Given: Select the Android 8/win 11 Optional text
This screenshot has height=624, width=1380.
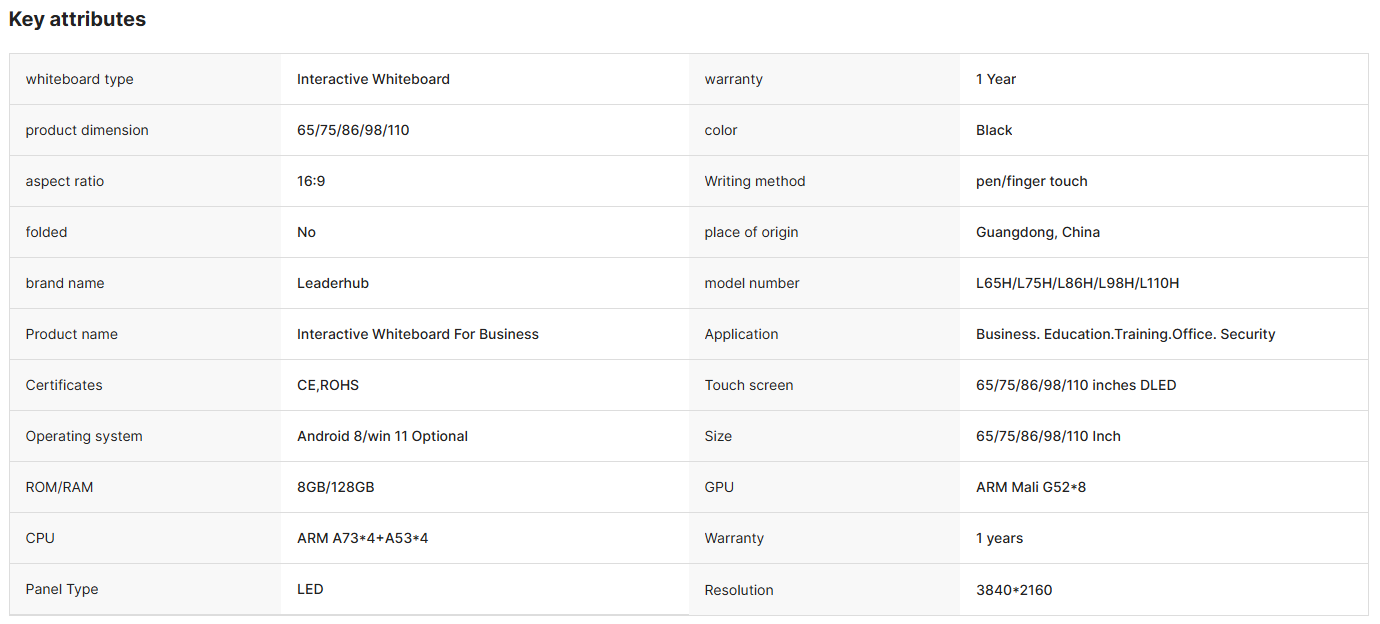Looking at the screenshot, I should point(382,436).
